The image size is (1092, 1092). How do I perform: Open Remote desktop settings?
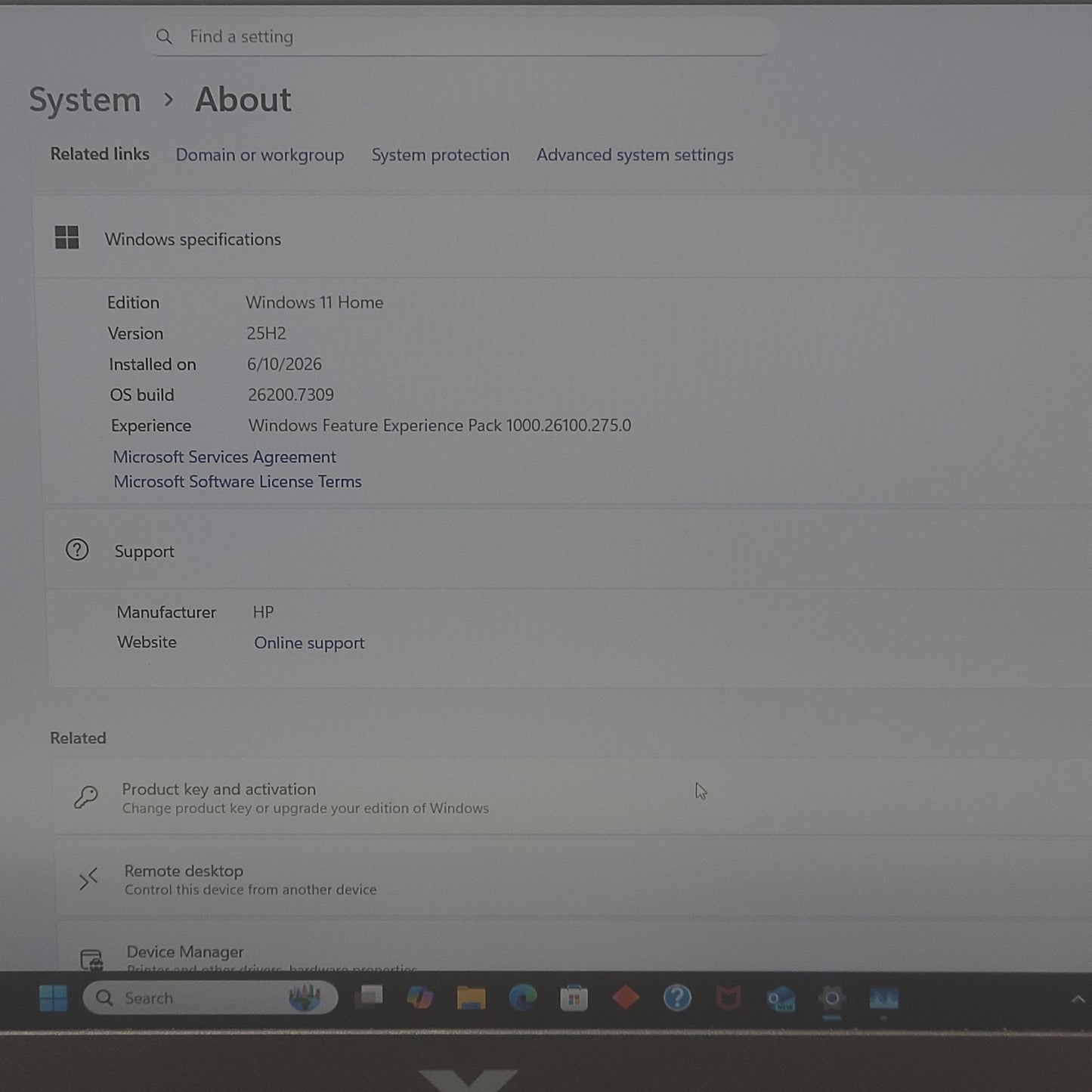[x=574, y=879]
